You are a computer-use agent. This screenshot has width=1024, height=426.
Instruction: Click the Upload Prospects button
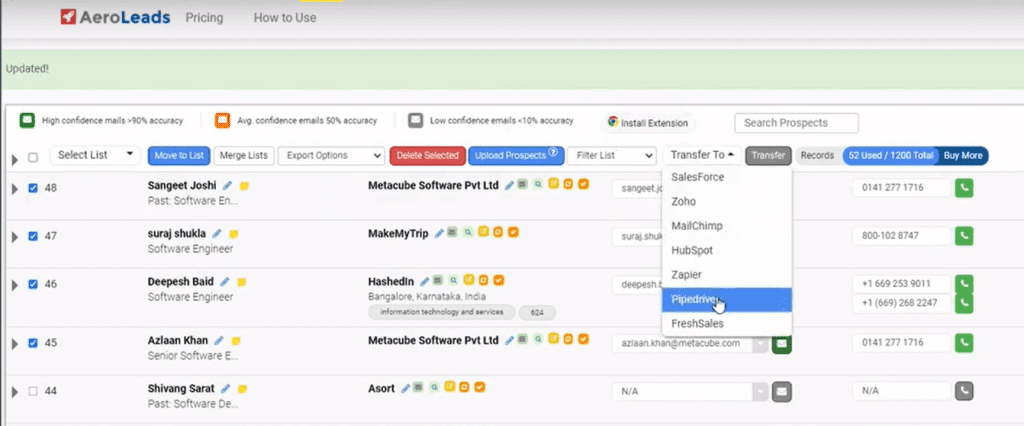pyautogui.click(x=516, y=156)
